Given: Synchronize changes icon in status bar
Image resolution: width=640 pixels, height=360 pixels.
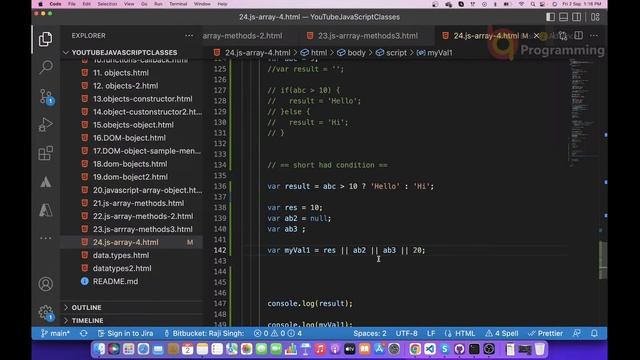Looking at the screenshot, I should pyautogui.click(x=84, y=333).
